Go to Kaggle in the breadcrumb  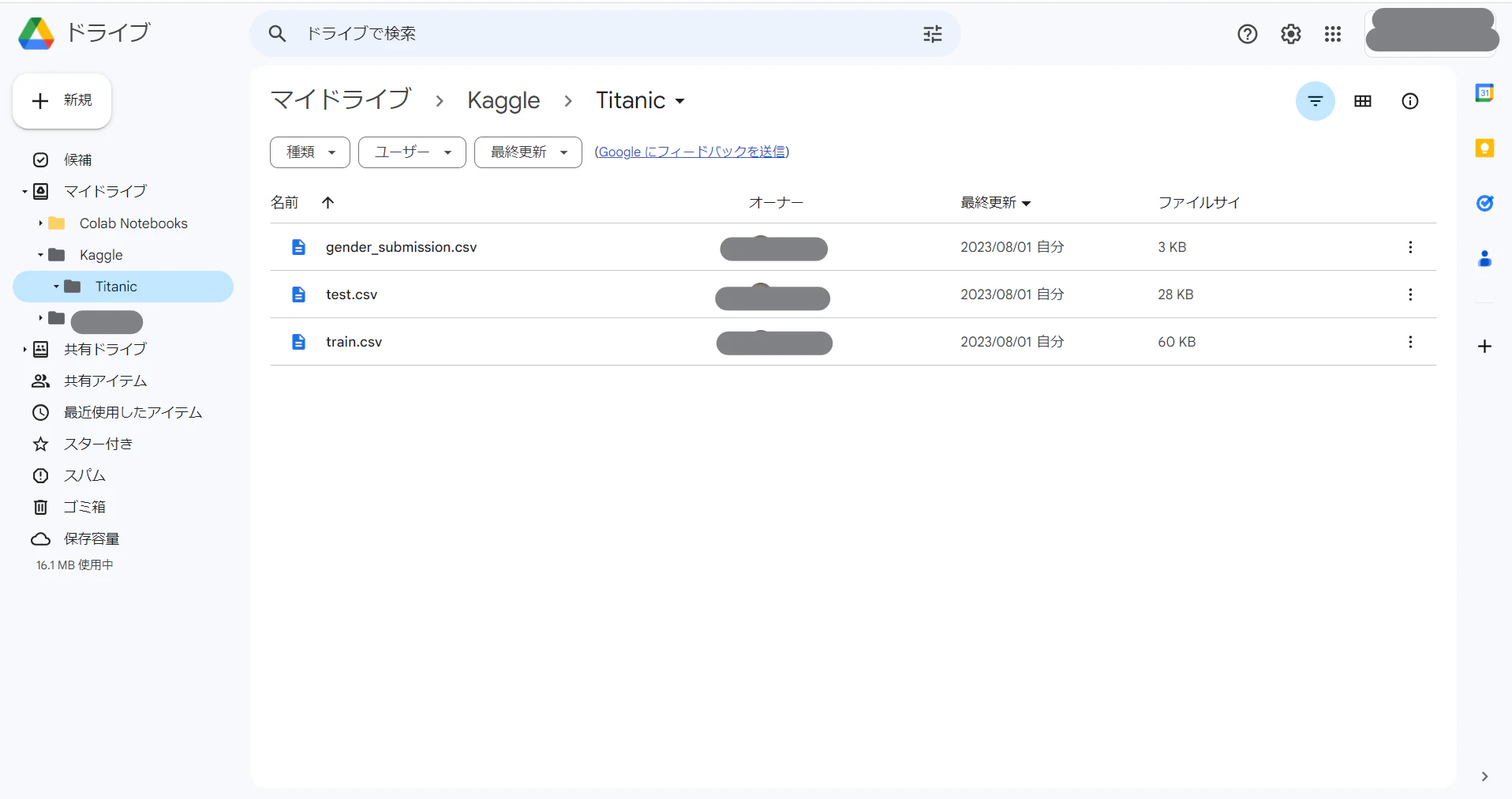tap(503, 100)
